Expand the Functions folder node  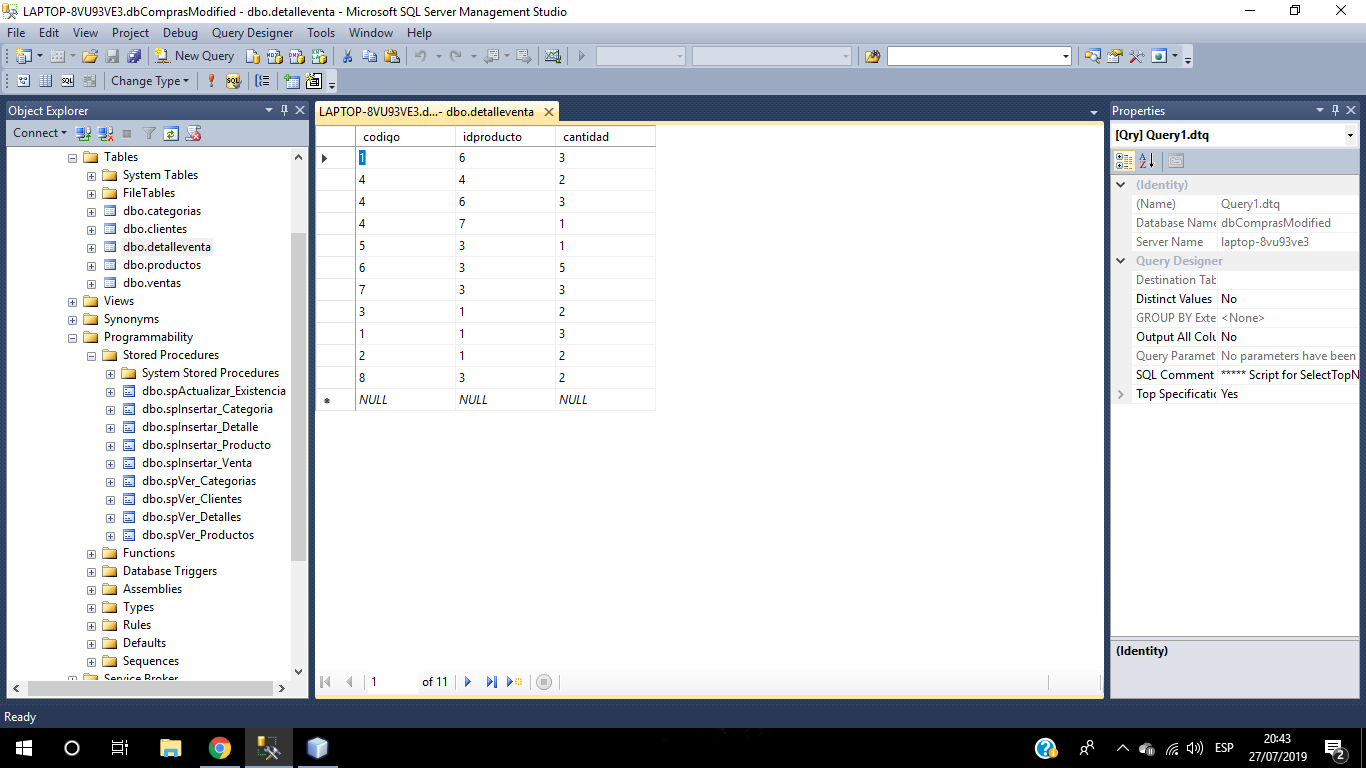(91, 553)
